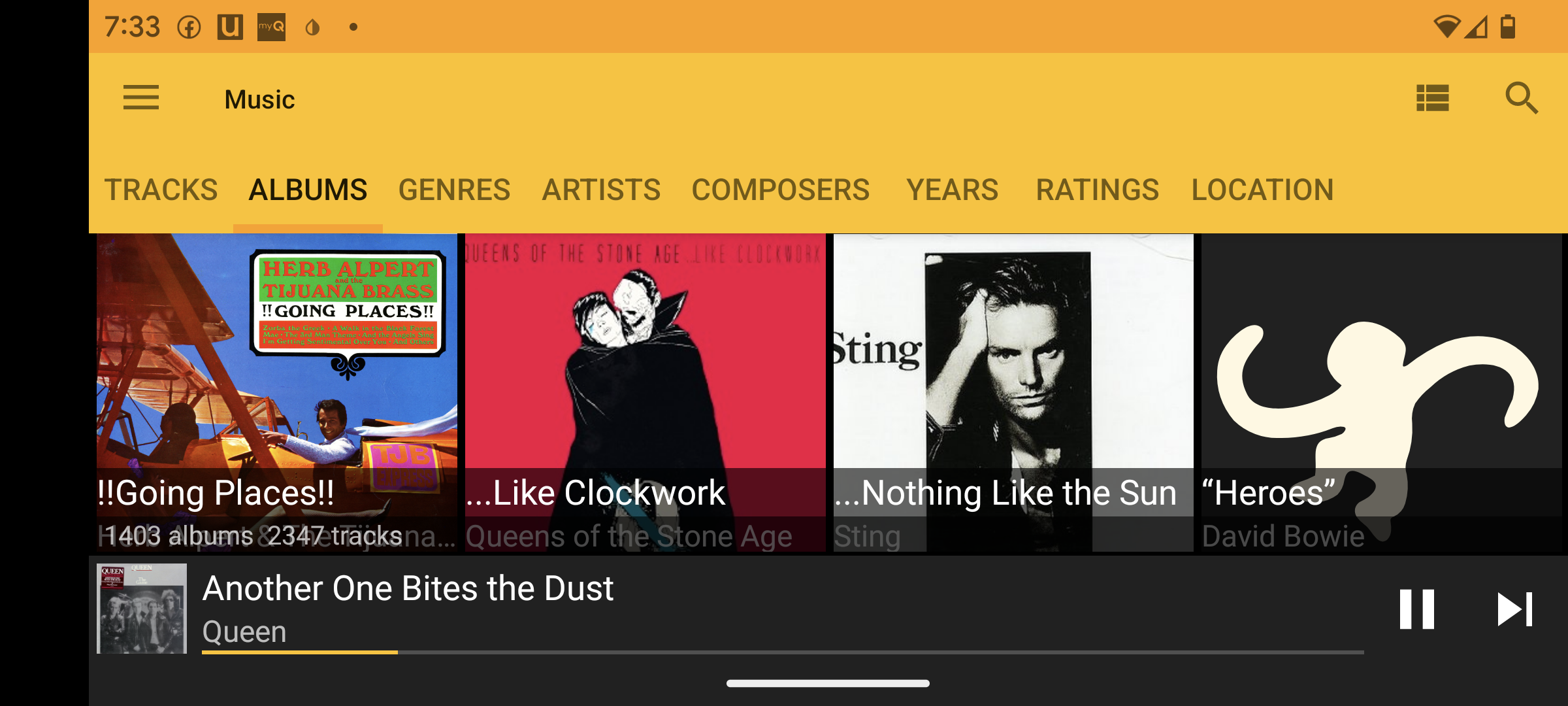Click the song playback progress bar
The width and height of the screenshot is (1568, 706).
coord(783,652)
